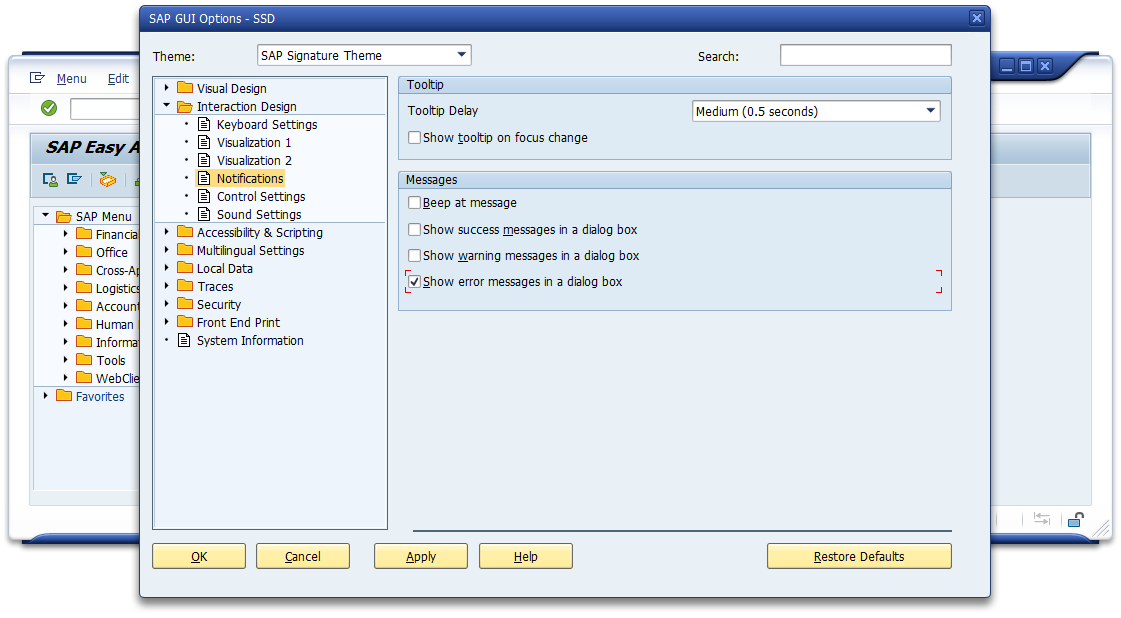Click the Visual Design folder icon

click(x=185, y=87)
